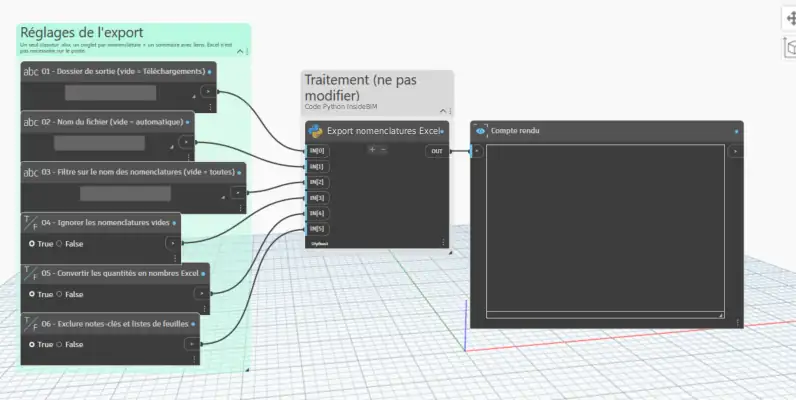Image resolution: width=796 pixels, height=400 pixels.
Task: Click the T/F icon of node 05 Convertir les quantités
Action: (31, 274)
